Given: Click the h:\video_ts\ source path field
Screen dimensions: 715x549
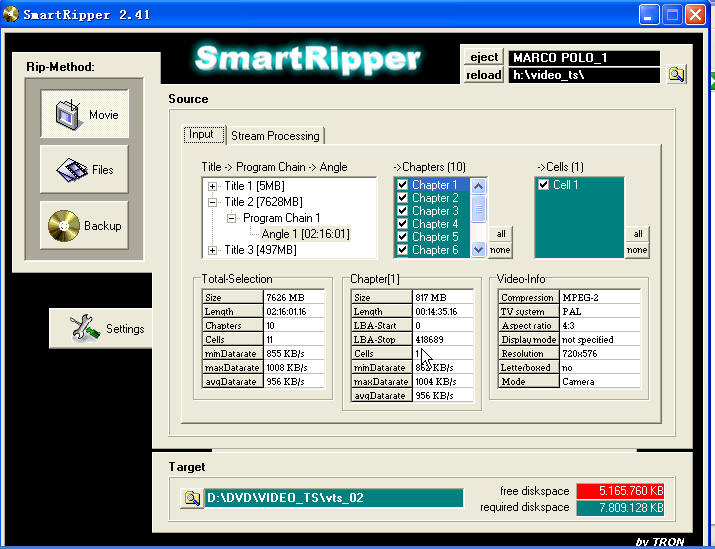Looking at the screenshot, I should [x=584, y=75].
